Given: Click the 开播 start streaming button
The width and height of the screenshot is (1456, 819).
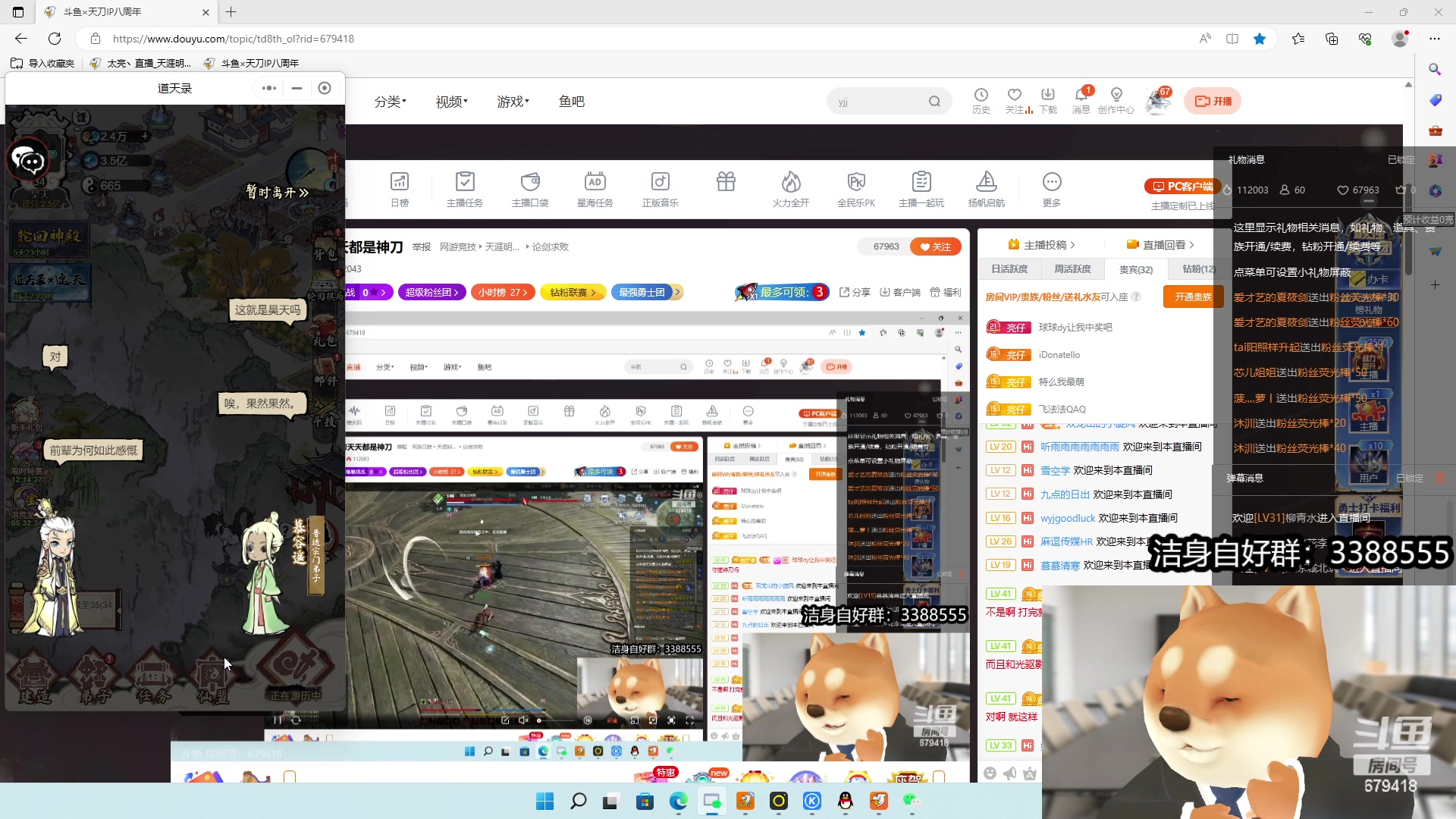Looking at the screenshot, I should [x=1213, y=101].
